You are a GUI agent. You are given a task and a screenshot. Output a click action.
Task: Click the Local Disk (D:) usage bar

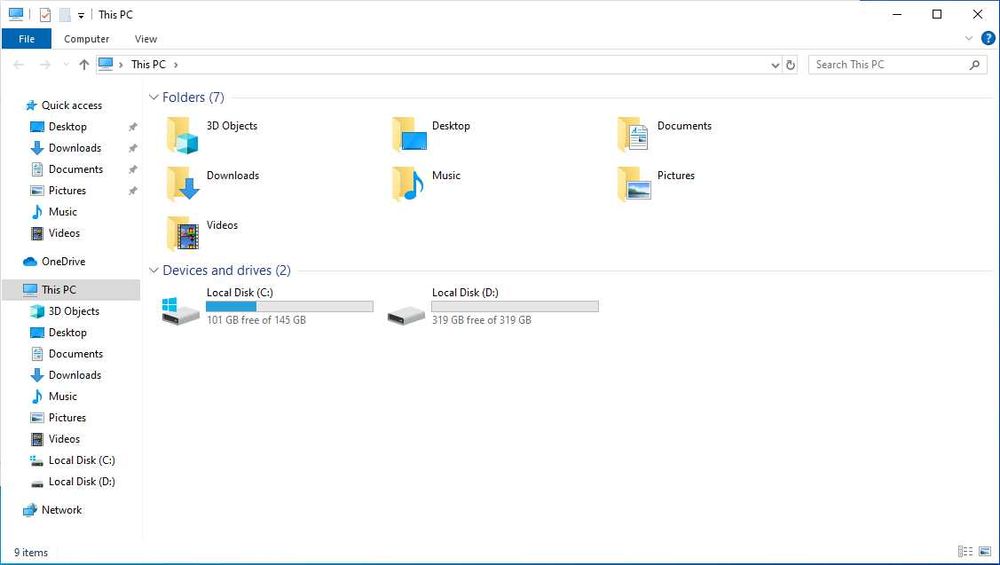[x=515, y=307]
